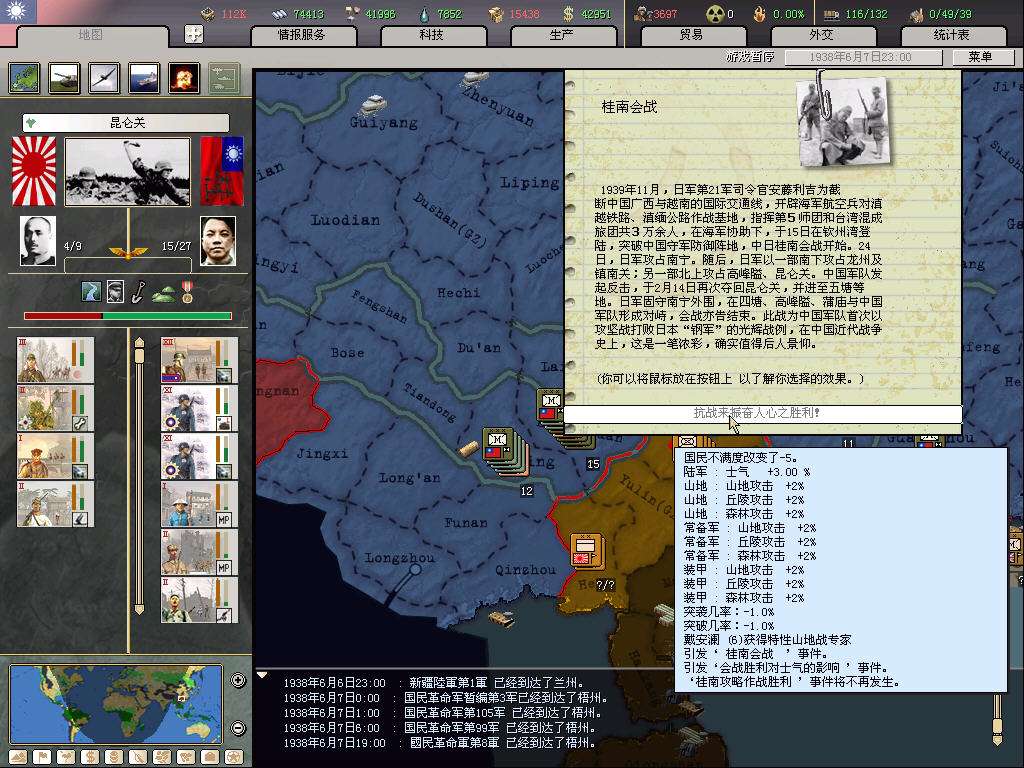
Task: Switch to the briefcase map mode icon
Action: pyautogui.click(x=210, y=757)
